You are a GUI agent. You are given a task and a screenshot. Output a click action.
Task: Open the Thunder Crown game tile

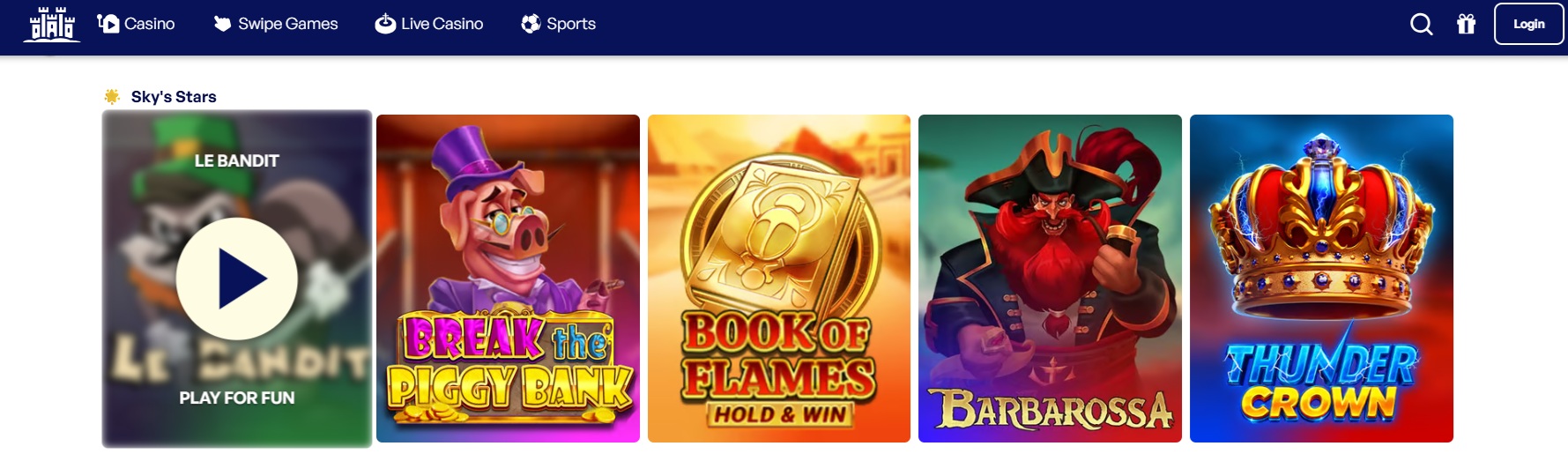click(1321, 279)
